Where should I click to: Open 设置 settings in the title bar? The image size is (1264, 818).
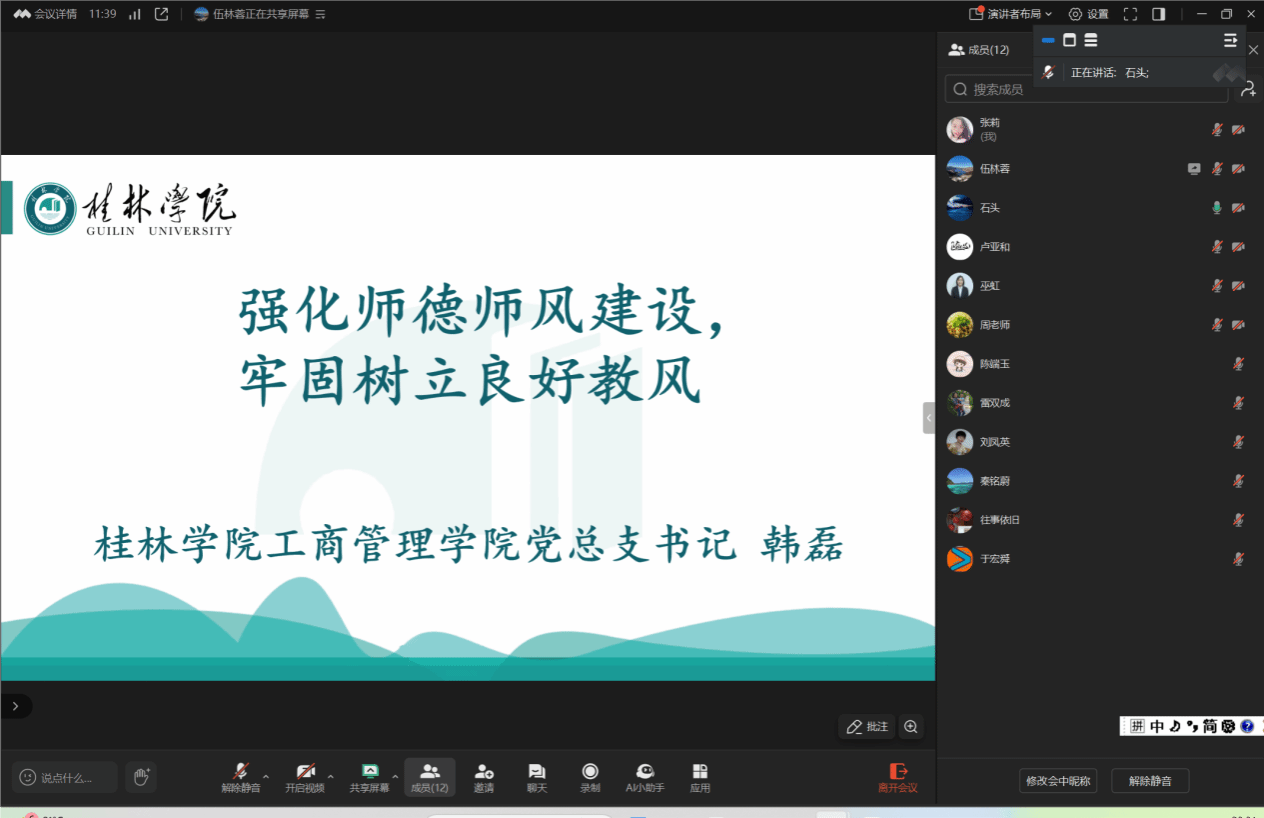click(1089, 14)
